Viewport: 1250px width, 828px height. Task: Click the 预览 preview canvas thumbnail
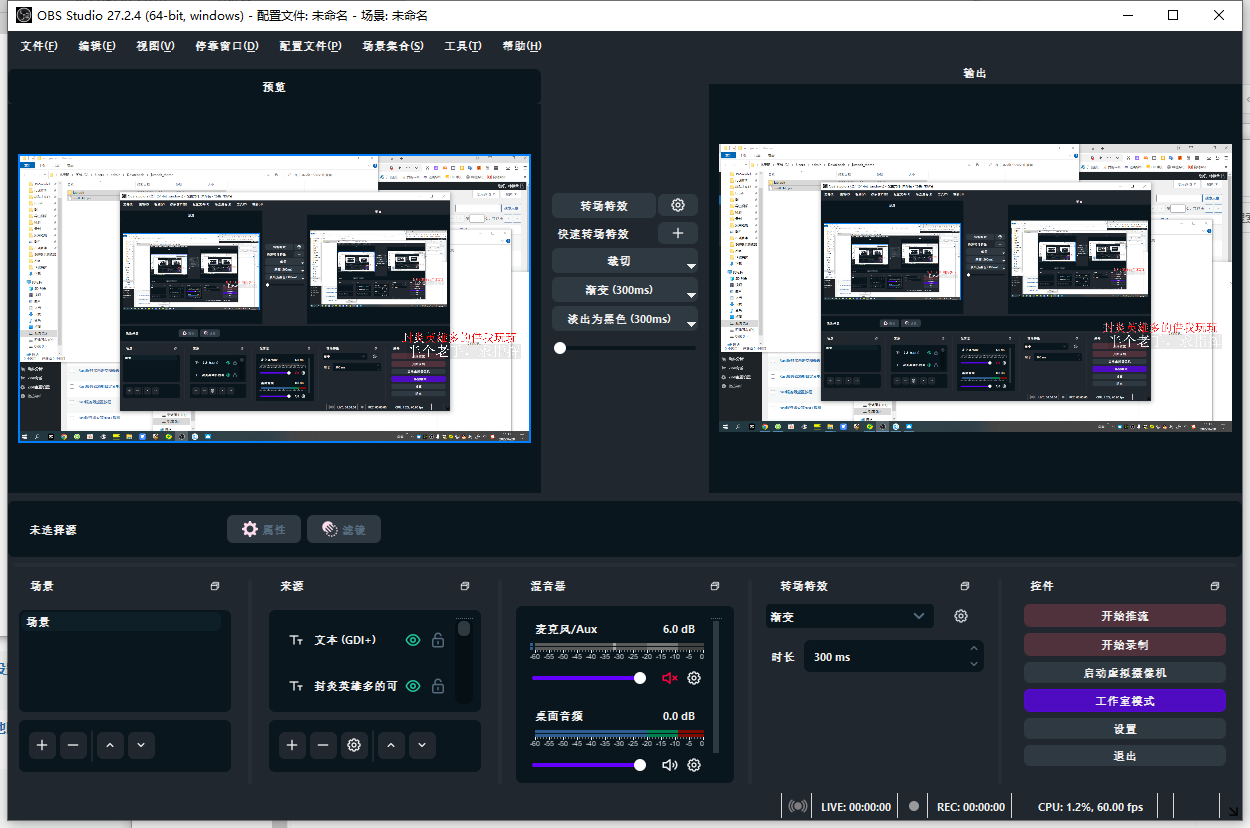click(x=274, y=298)
